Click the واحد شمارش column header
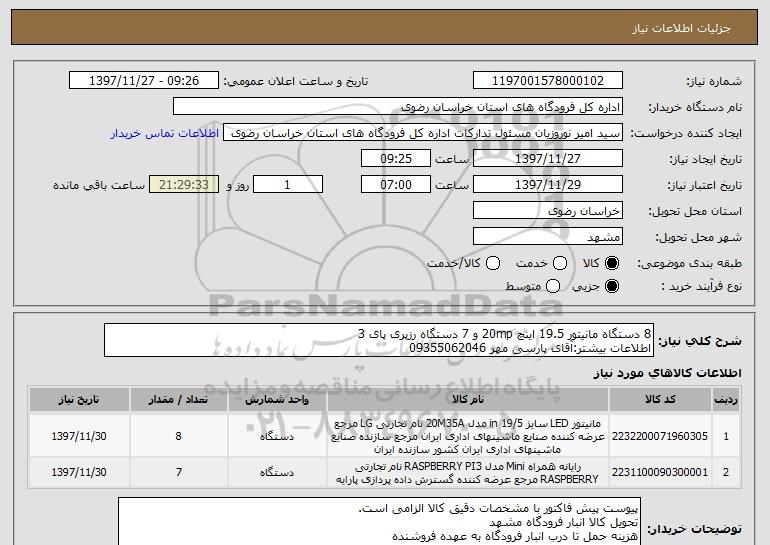 [277, 400]
